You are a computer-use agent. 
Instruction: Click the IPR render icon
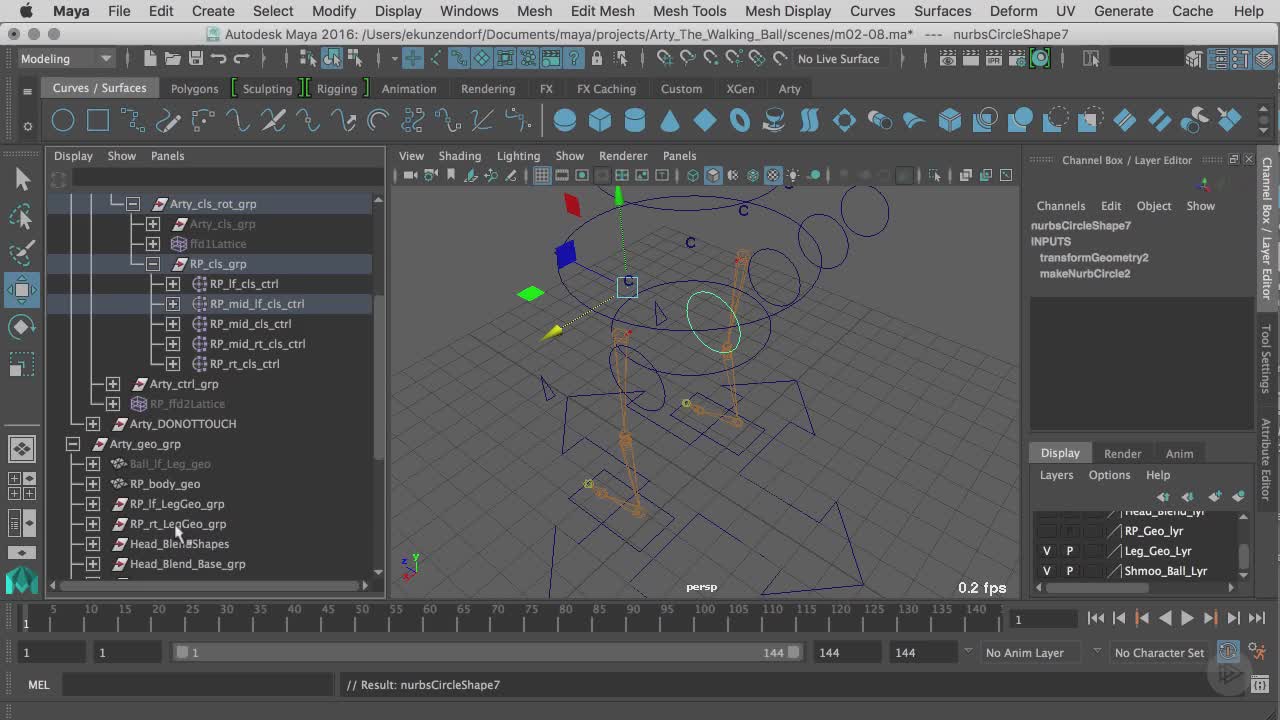tap(994, 58)
